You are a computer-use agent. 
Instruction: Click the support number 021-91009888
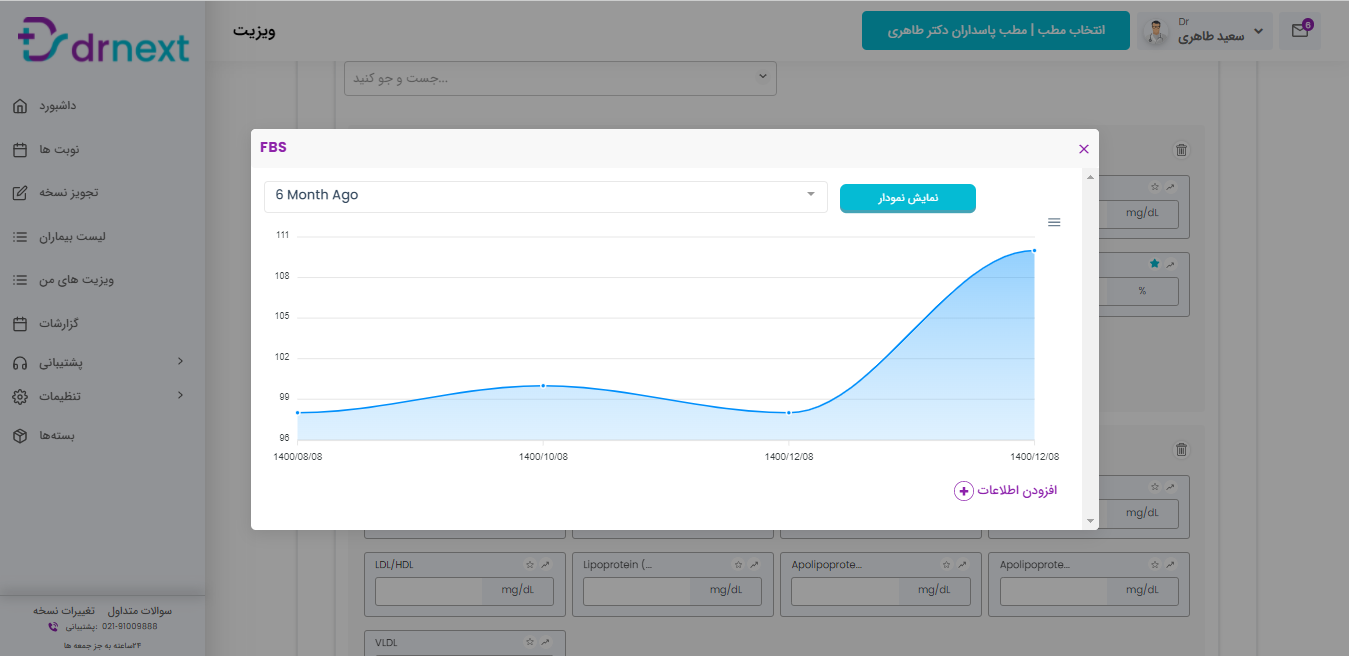[129, 627]
